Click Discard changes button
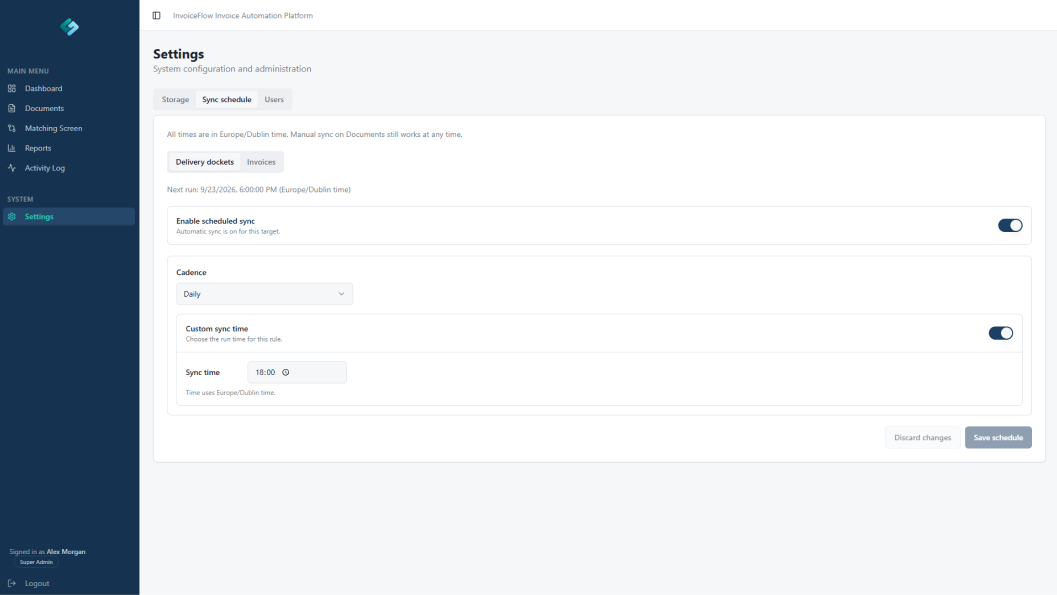This screenshot has height=595, width=1057. [x=922, y=437]
